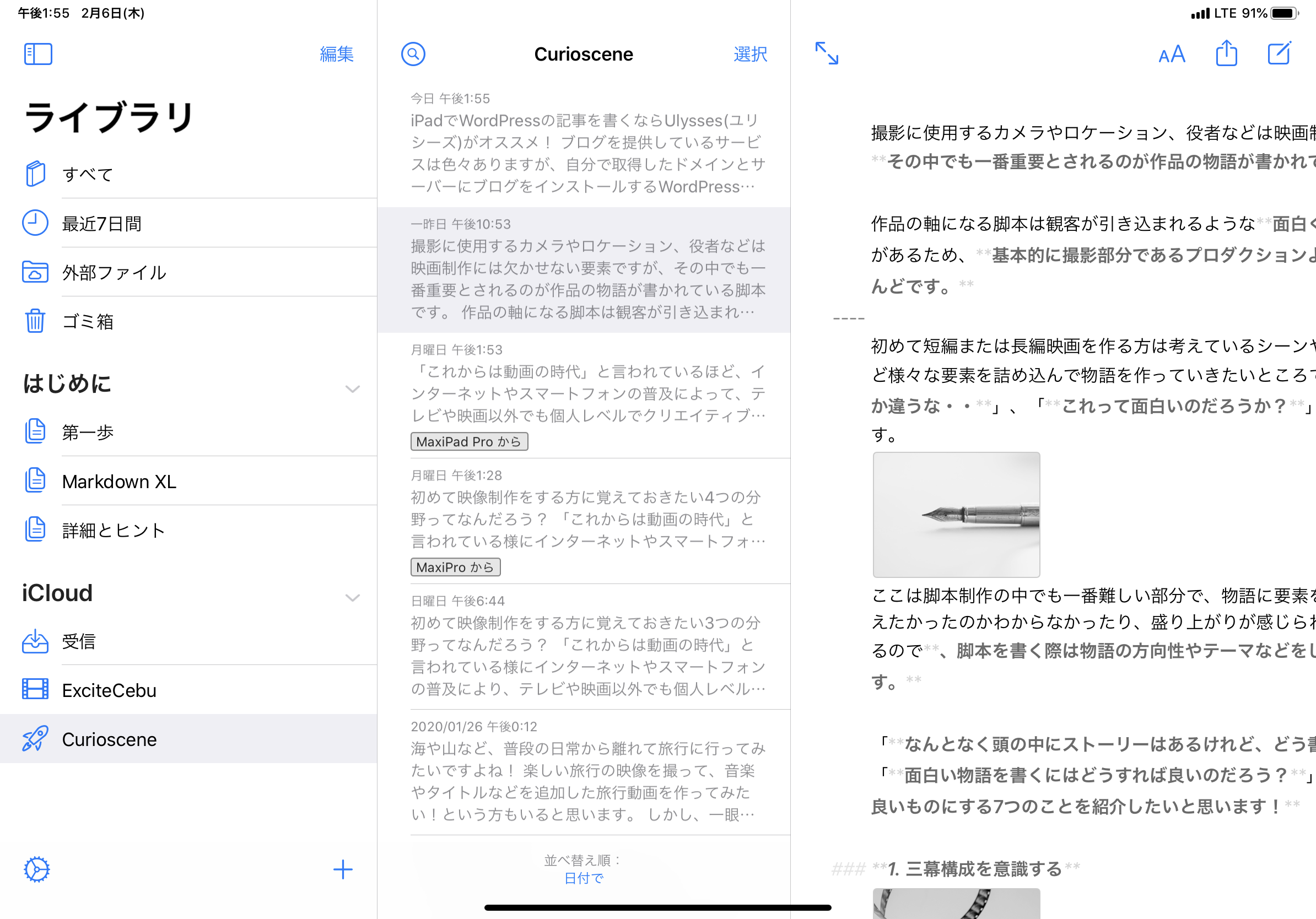Select the ExciteCebu group
1316x919 pixels.
pyautogui.click(x=109, y=690)
